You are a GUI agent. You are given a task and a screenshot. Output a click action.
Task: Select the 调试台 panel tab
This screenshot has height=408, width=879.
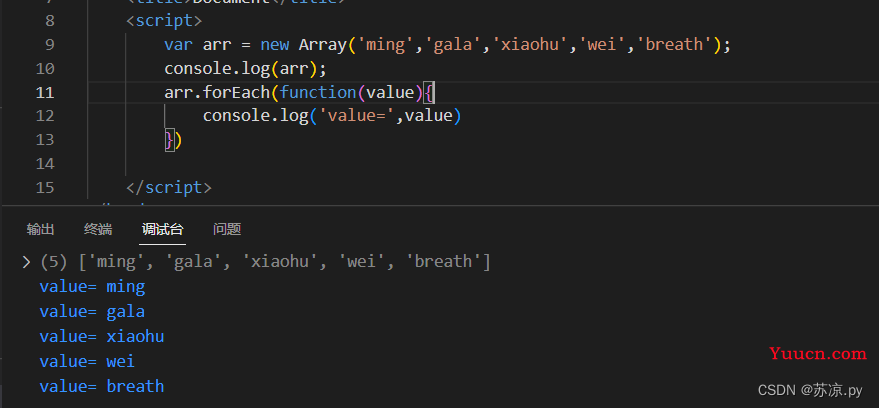point(163,229)
